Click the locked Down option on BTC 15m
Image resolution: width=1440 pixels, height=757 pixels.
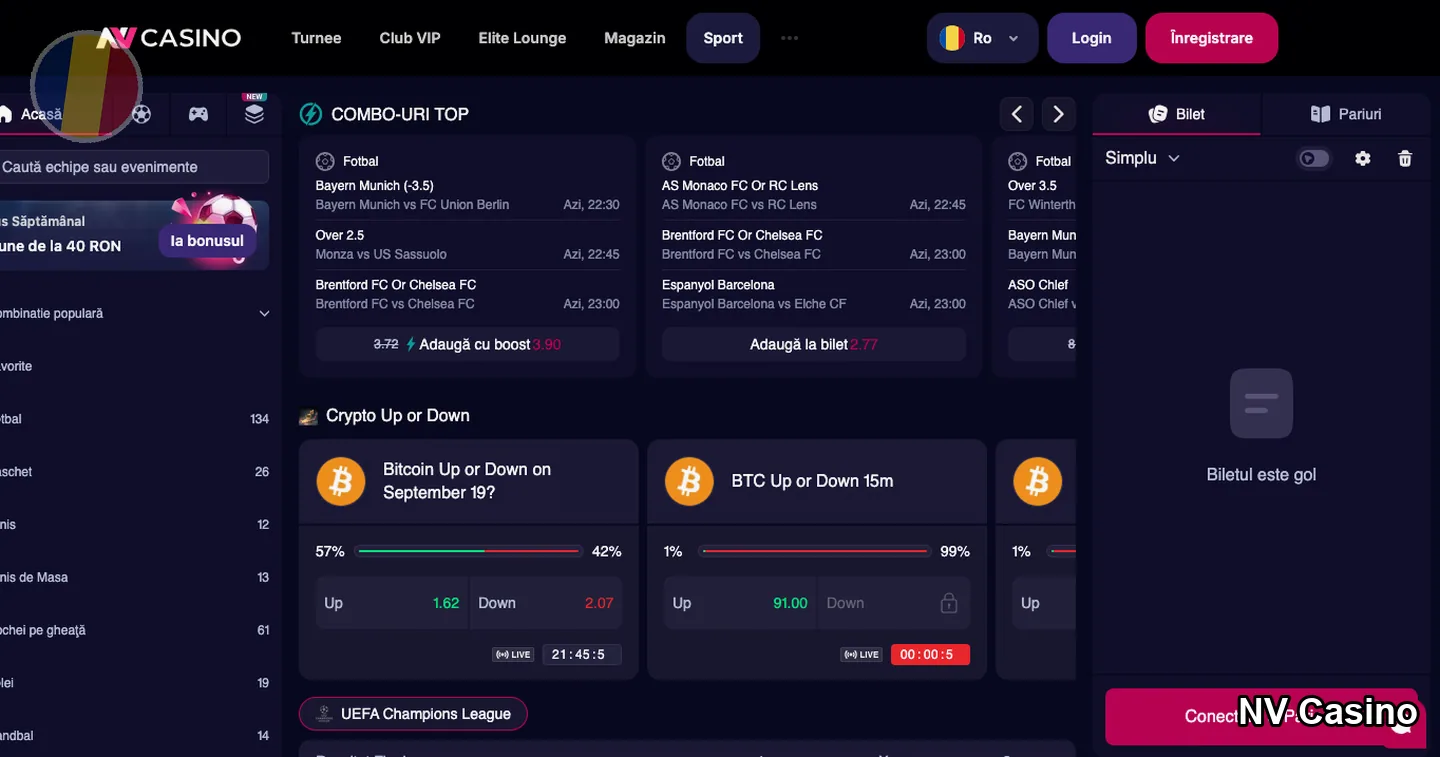893,603
